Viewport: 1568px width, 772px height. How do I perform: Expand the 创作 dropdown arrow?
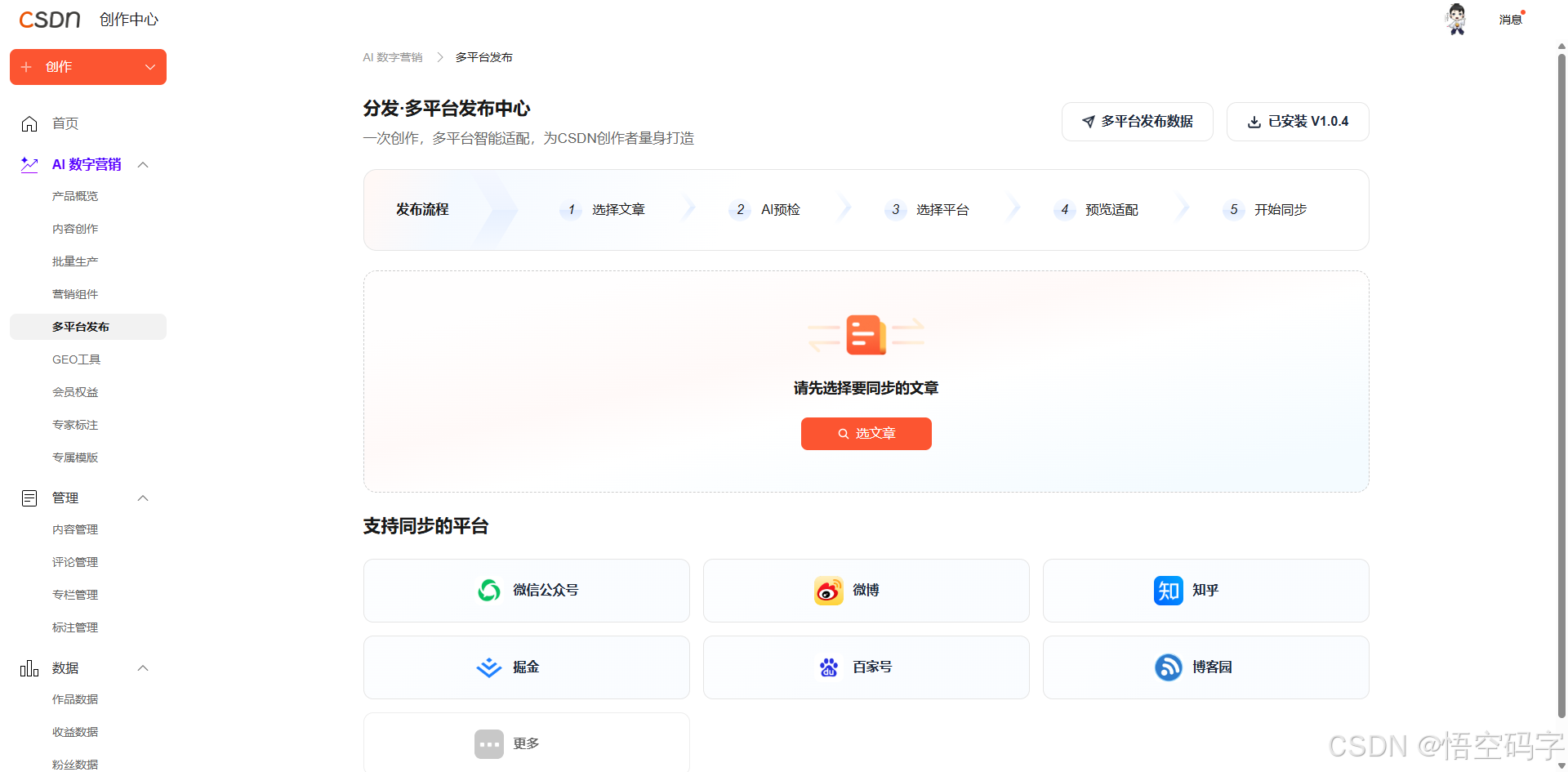click(x=150, y=67)
